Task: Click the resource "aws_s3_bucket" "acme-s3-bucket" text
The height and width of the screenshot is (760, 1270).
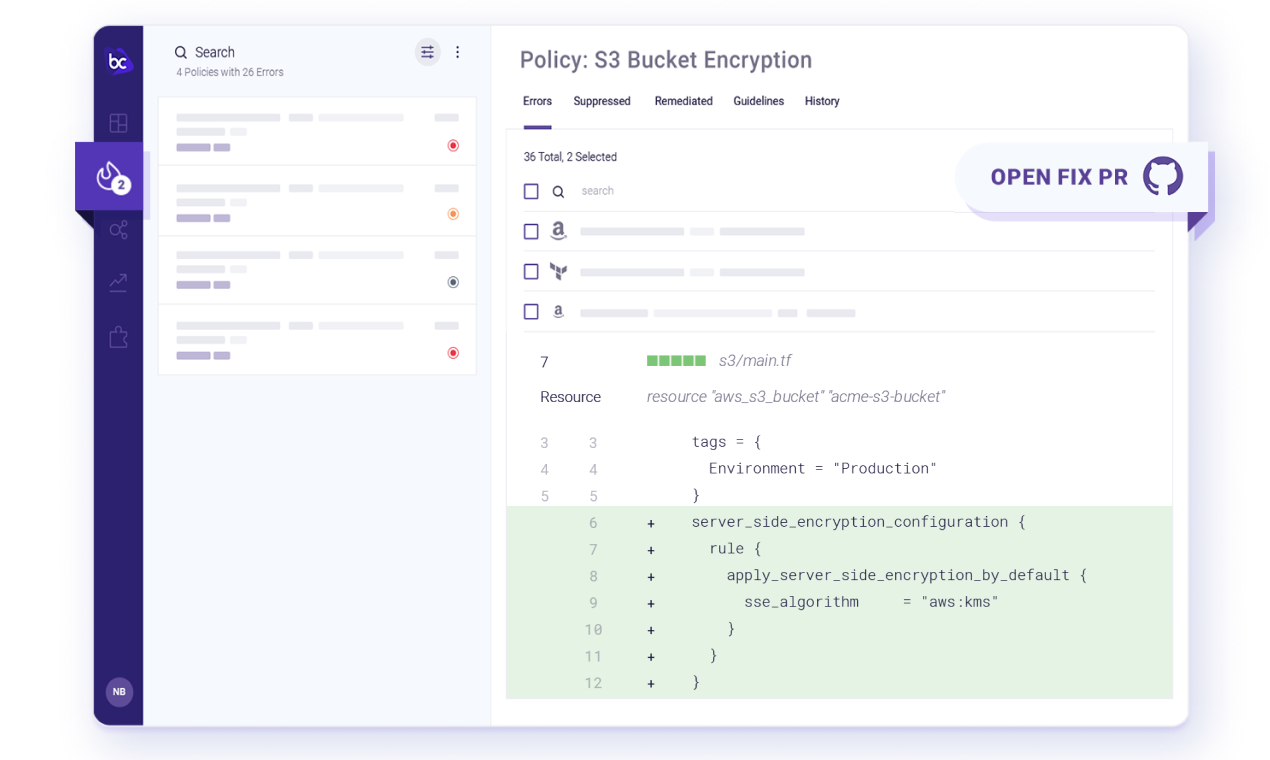Action: point(796,397)
